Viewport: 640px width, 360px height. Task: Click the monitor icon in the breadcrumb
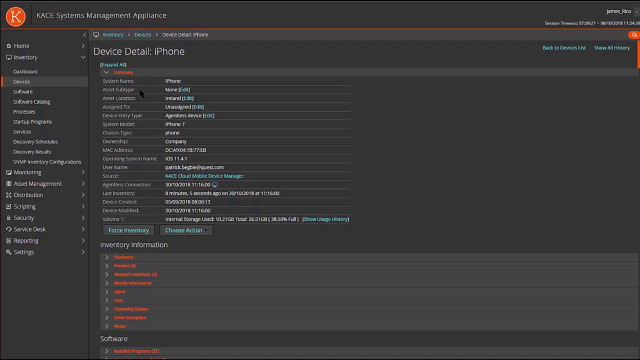pyautogui.click(x=96, y=35)
